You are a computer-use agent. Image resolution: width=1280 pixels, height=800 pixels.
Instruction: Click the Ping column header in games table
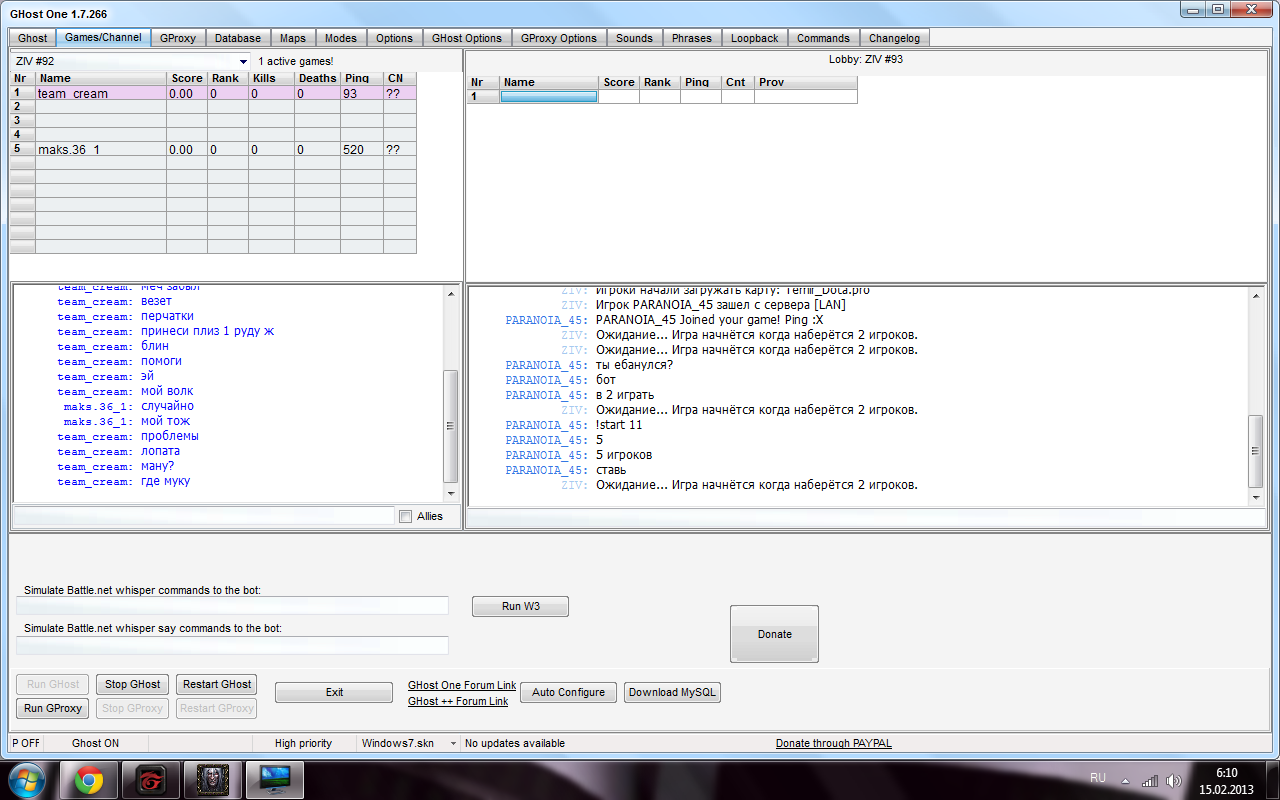[x=361, y=78]
